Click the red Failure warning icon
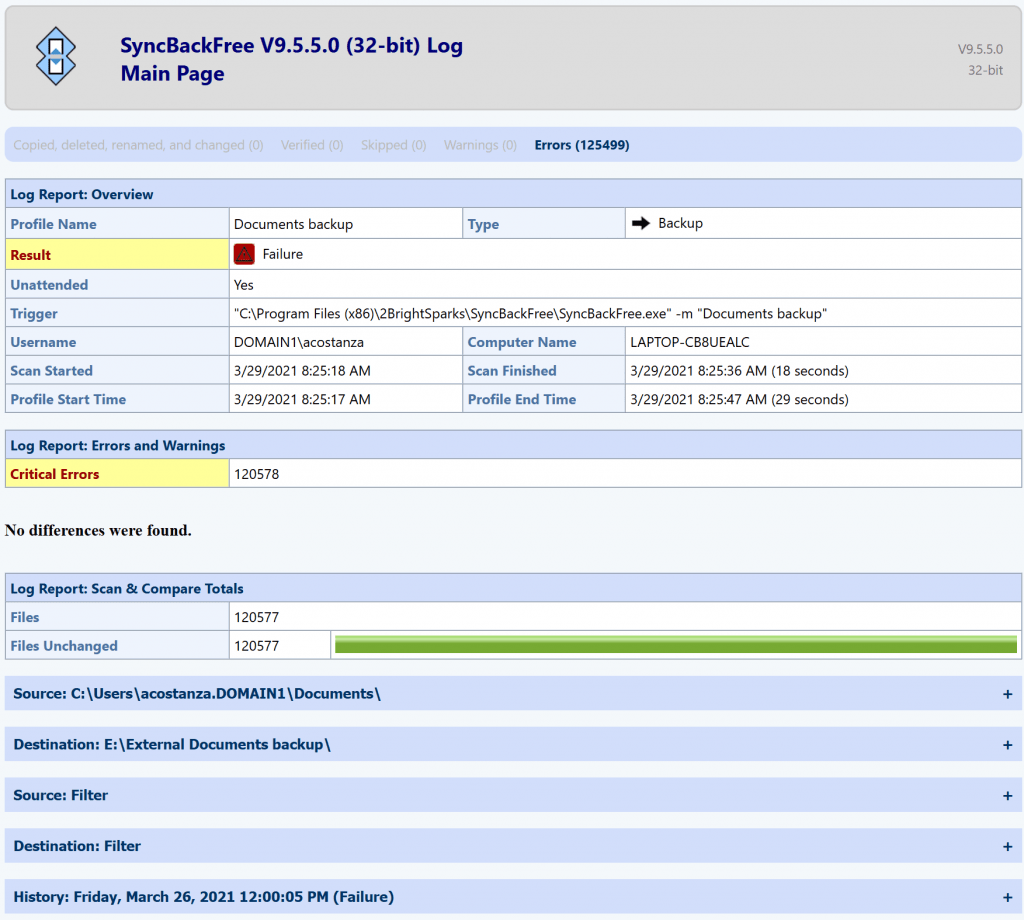Viewport: 1024px width, 920px height. 244,254
